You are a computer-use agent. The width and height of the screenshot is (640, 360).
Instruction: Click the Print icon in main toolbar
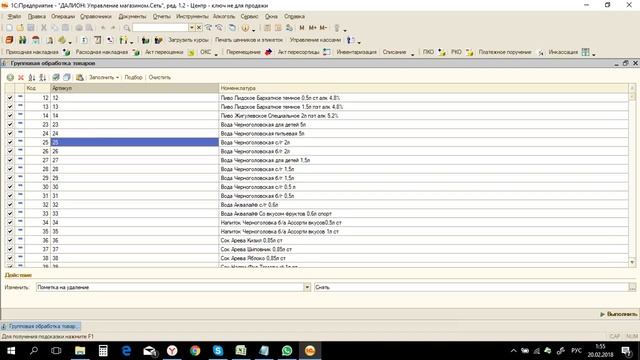pos(79,28)
